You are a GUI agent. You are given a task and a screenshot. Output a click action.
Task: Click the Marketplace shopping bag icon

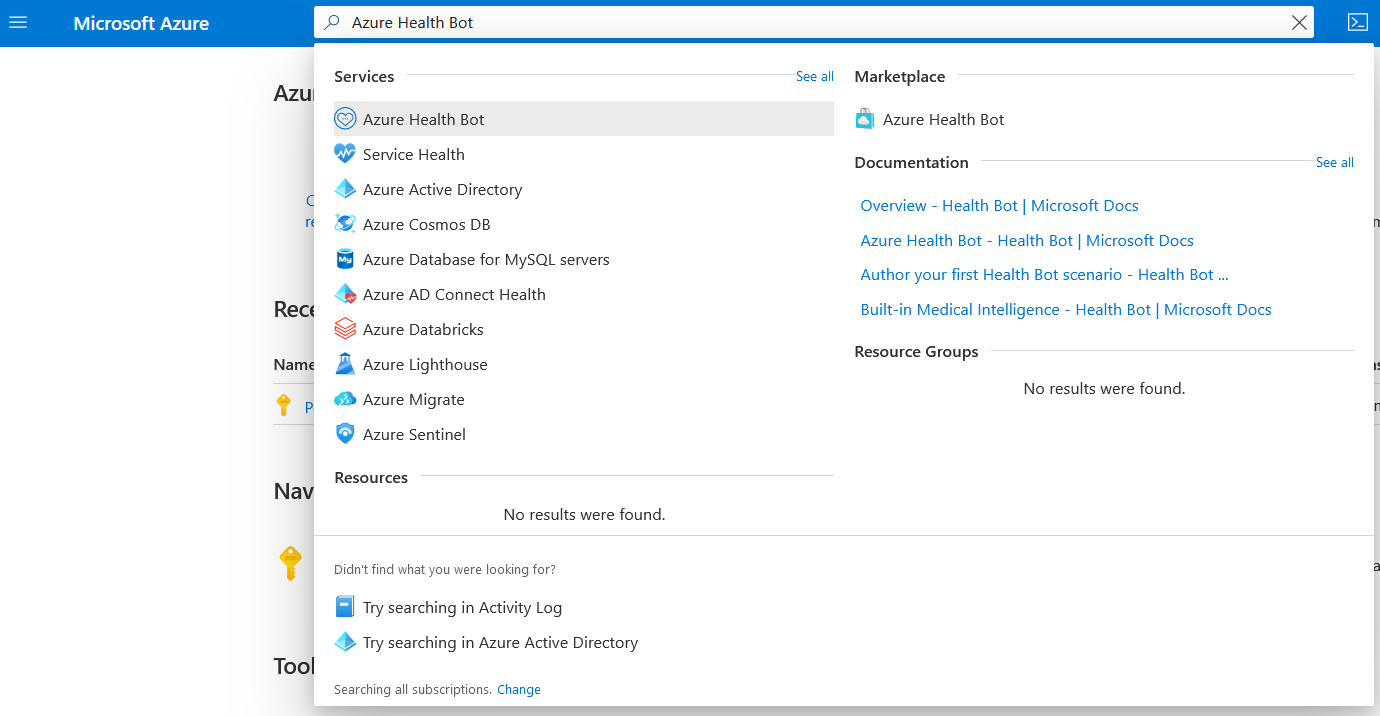pos(865,119)
